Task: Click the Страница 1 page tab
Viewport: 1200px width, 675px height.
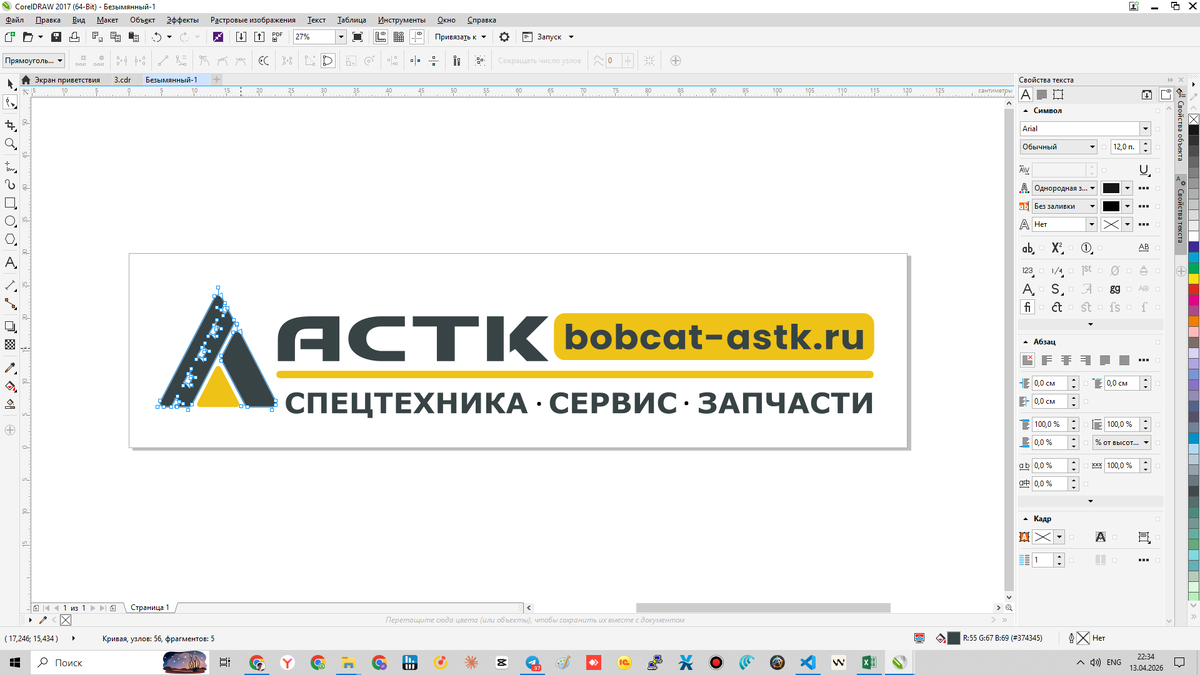Action: tap(150, 607)
